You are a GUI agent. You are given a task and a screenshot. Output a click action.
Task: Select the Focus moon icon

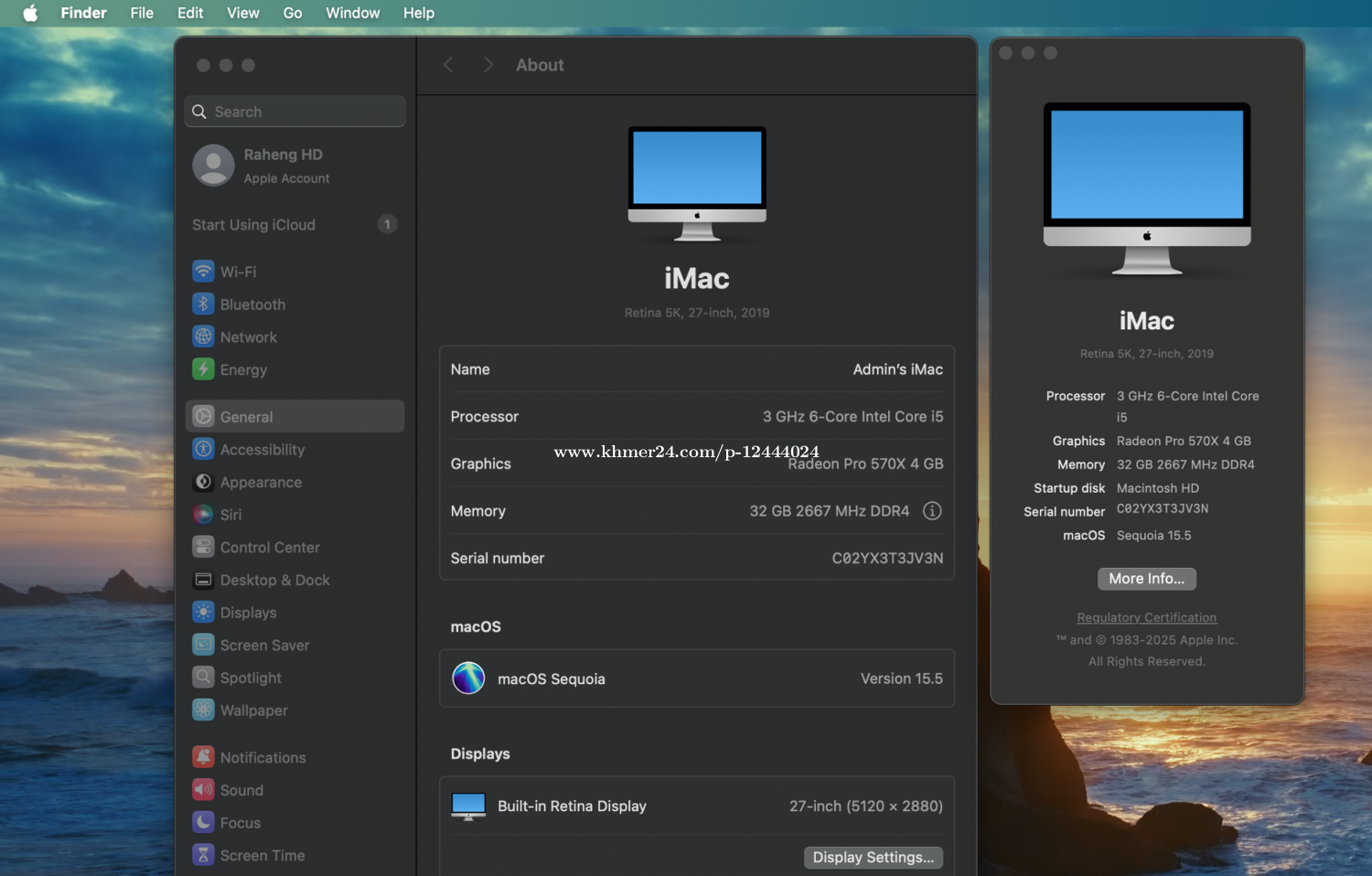tap(203, 822)
